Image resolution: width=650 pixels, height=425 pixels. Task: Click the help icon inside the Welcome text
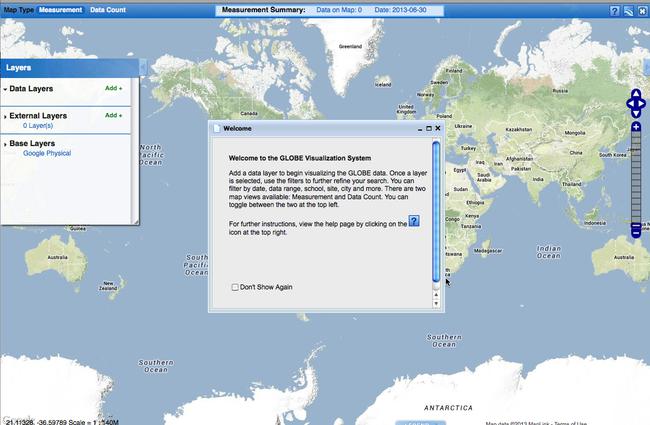[413, 221]
